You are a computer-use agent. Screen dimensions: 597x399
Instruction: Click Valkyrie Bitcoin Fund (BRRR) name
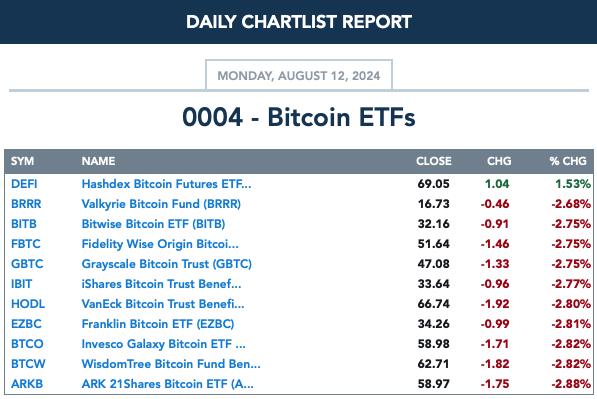click(x=161, y=204)
